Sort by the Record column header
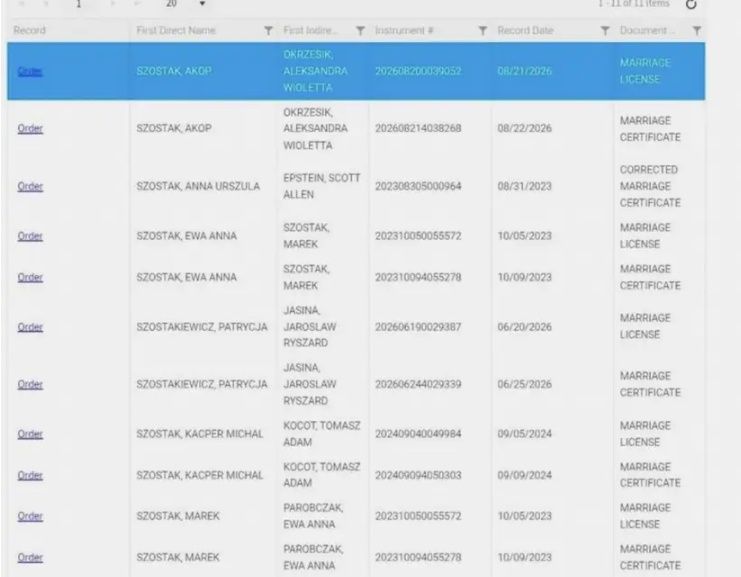Screen dimensions: 741x577 [x=29, y=31]
